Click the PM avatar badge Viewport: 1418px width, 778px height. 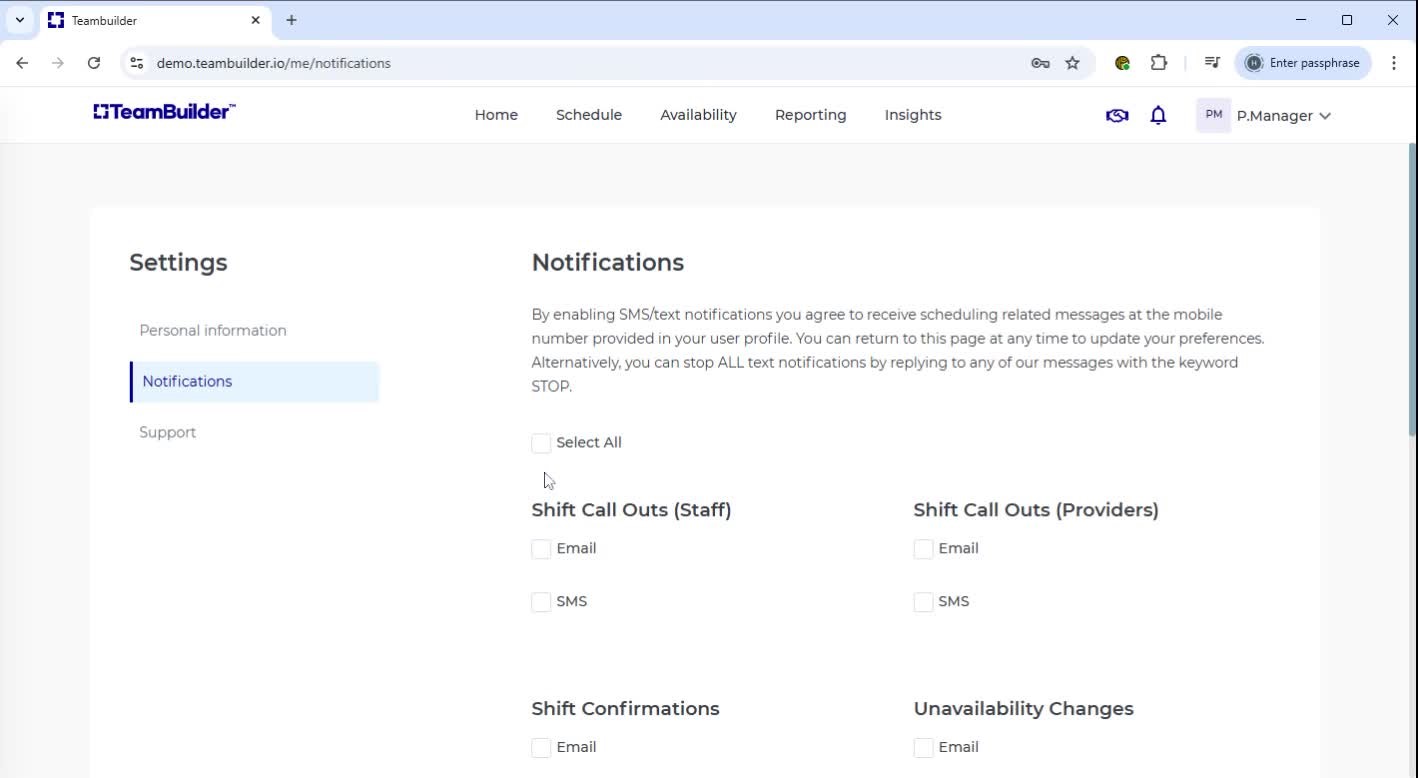(x=1212, y=114)
